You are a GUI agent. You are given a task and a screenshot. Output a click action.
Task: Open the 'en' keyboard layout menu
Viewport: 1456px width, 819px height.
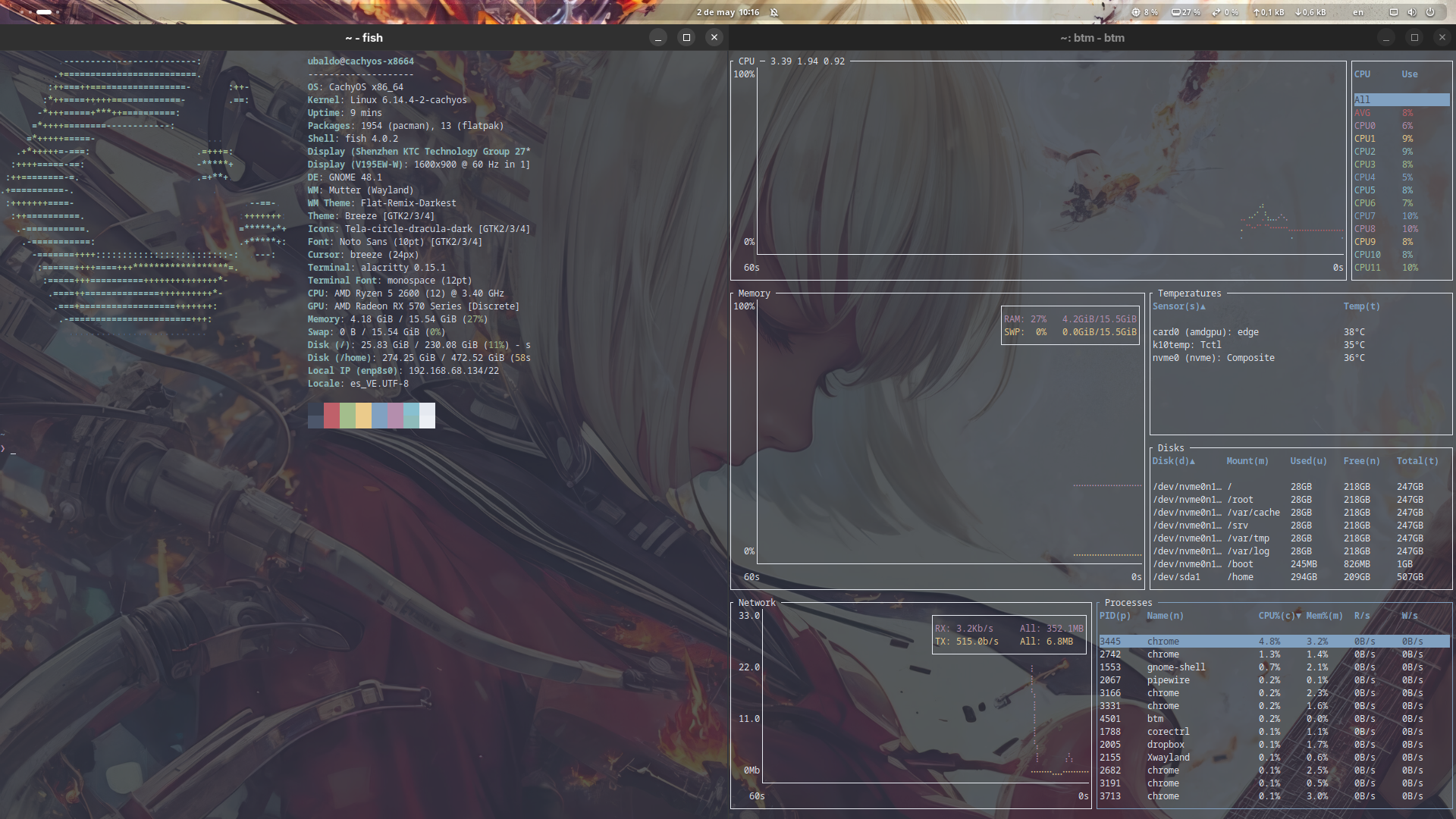1358,12
